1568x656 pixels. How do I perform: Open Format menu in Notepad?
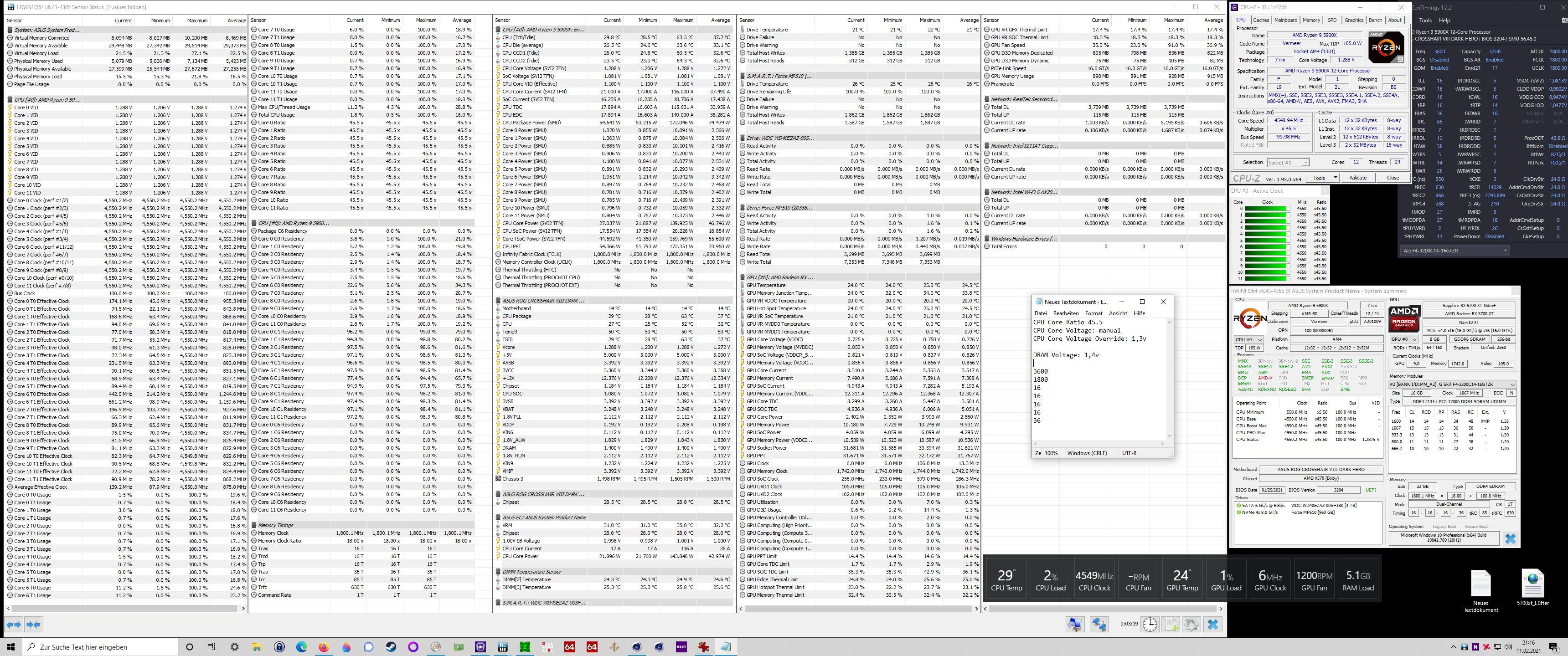click(1094, 313)
